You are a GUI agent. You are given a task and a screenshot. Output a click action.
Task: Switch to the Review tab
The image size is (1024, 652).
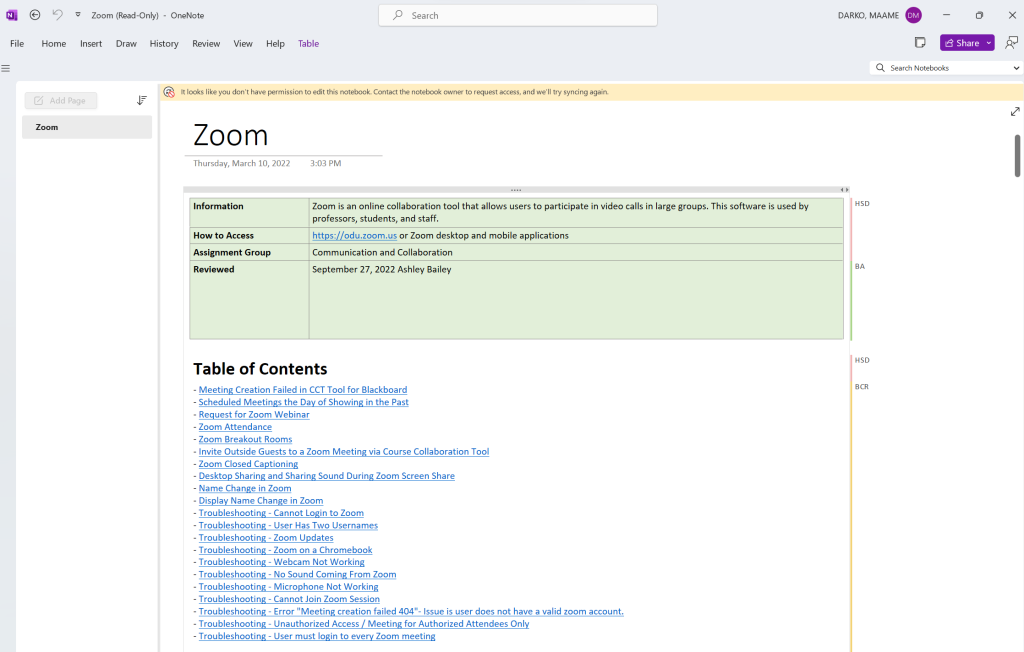pos(206,44)
